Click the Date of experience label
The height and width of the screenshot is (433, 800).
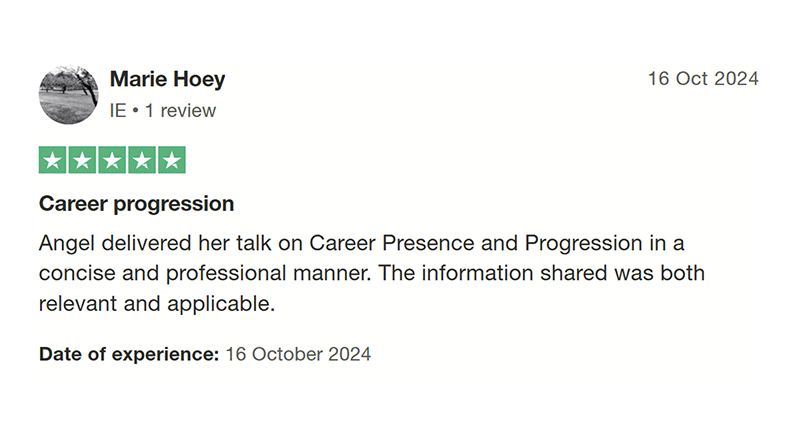pos(129,354)
